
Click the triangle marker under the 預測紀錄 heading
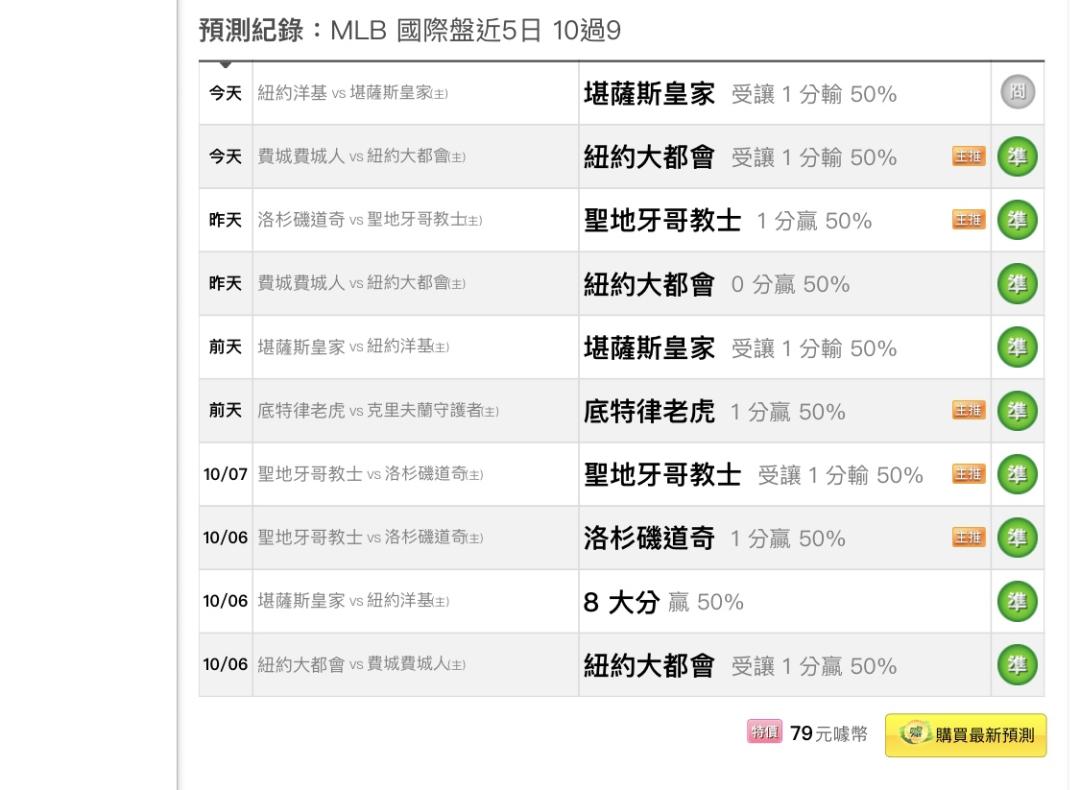[225, 64]
